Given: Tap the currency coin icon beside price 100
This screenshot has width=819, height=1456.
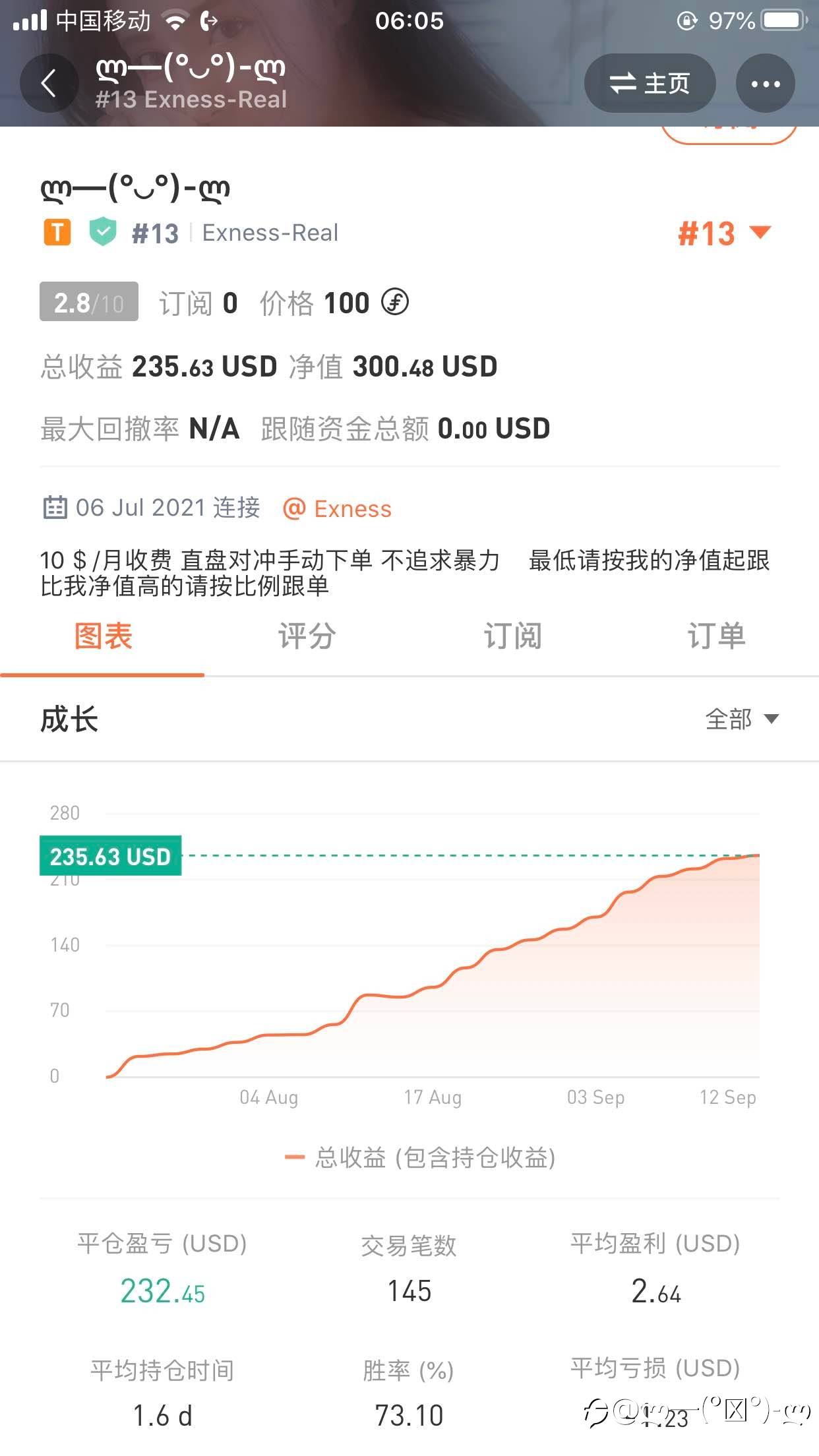Looking at the screenshot, I should [395, 303].
